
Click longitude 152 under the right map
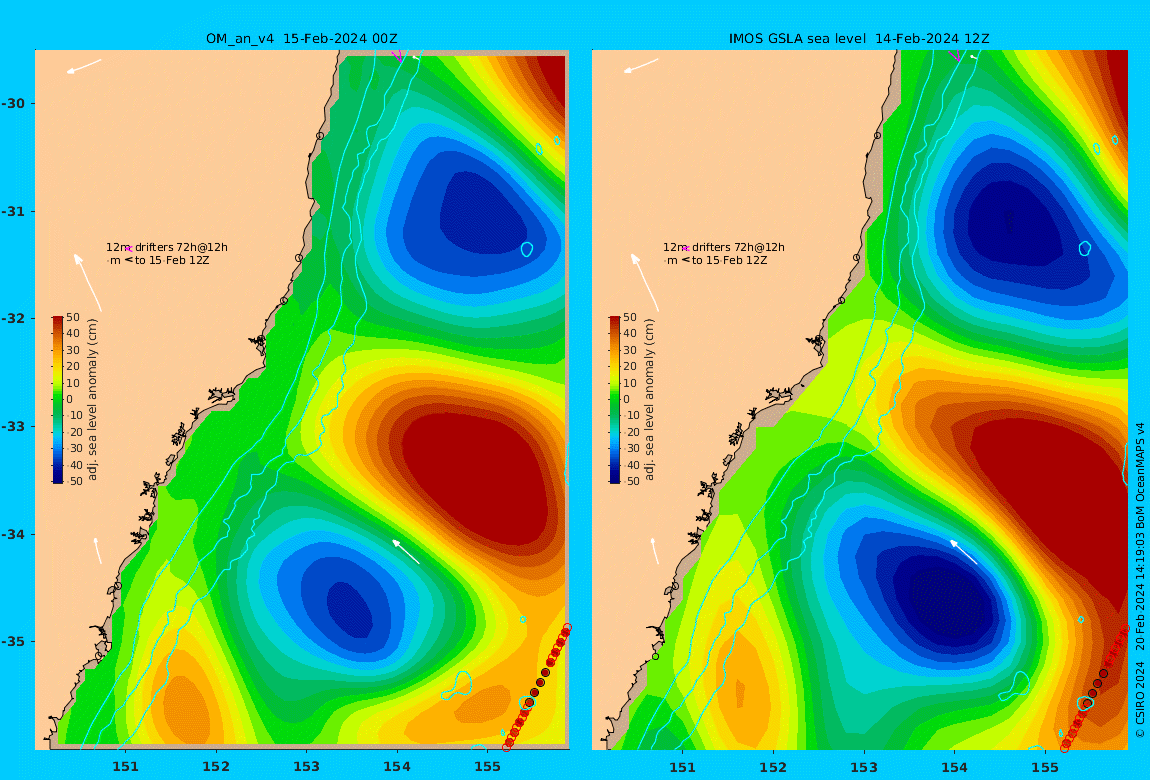tap(773, 767)
